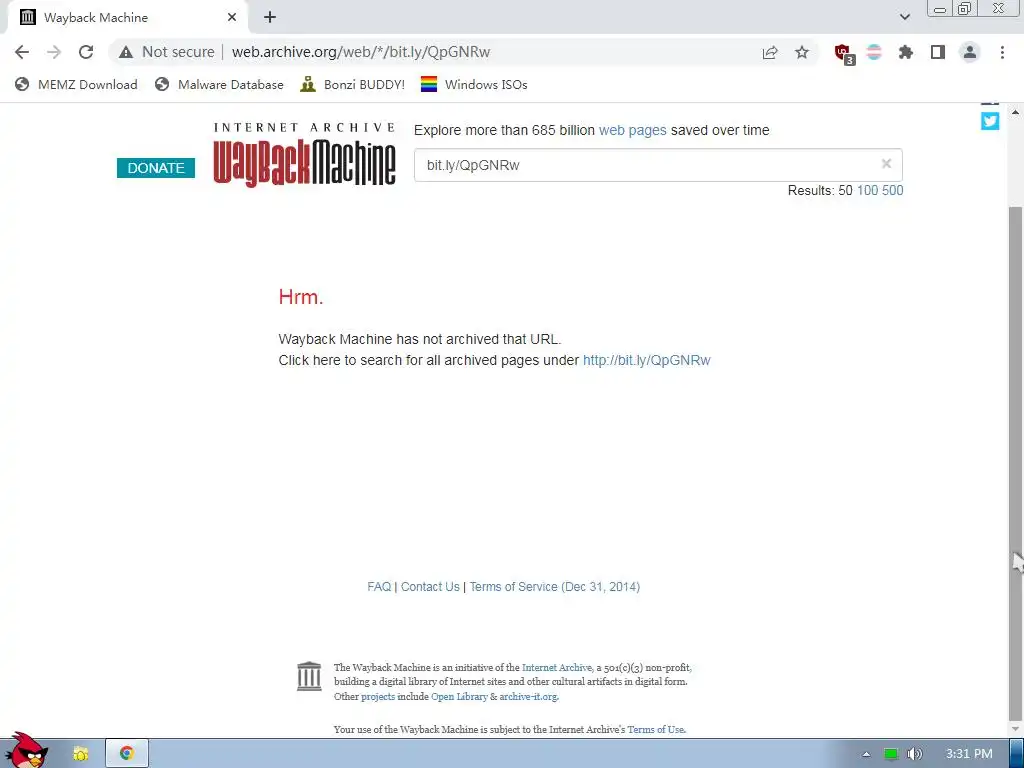Click the scrollbar down arrow

click(x=1015, y=729)
